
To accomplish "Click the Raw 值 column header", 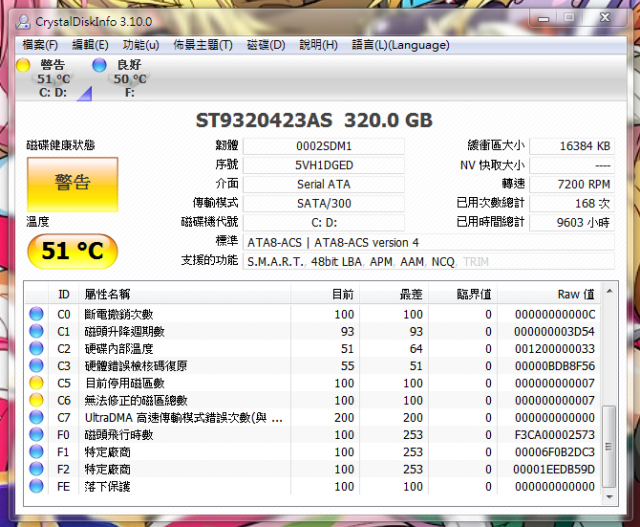I will click(549, 294).
